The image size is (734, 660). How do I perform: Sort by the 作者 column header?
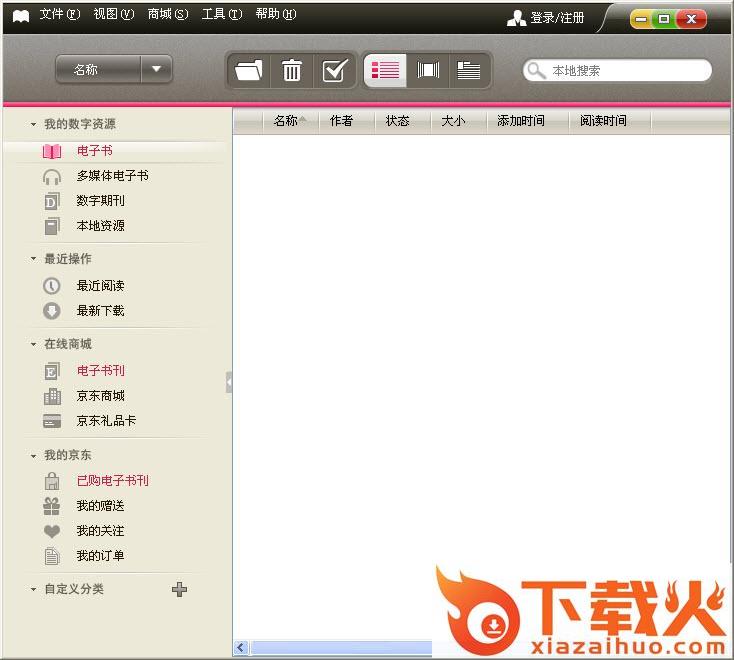coord(347,121)
